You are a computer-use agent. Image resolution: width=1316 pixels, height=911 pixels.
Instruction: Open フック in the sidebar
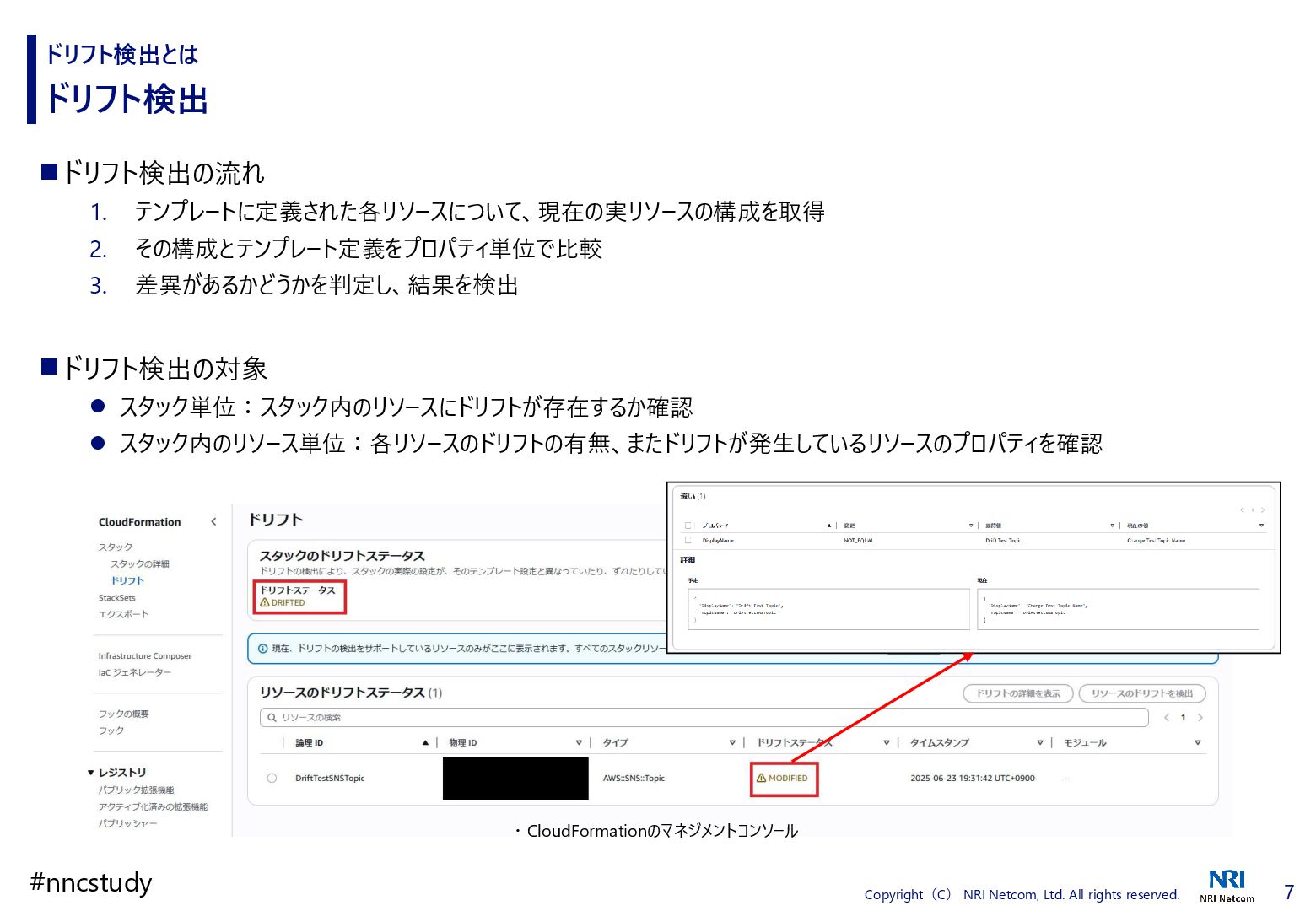111,731
